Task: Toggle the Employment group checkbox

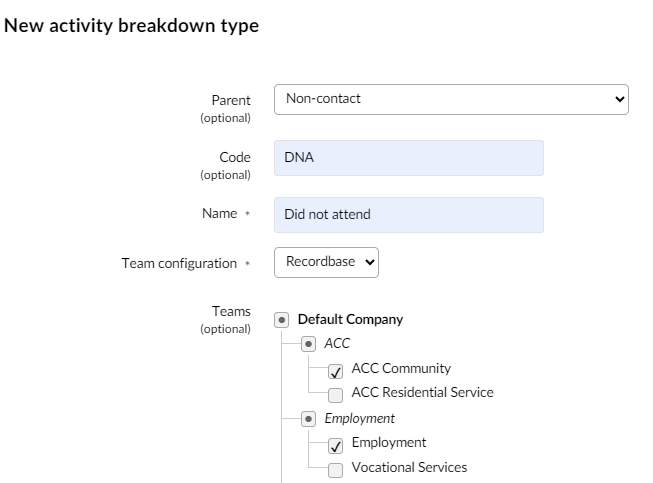Action: point(308,419)
